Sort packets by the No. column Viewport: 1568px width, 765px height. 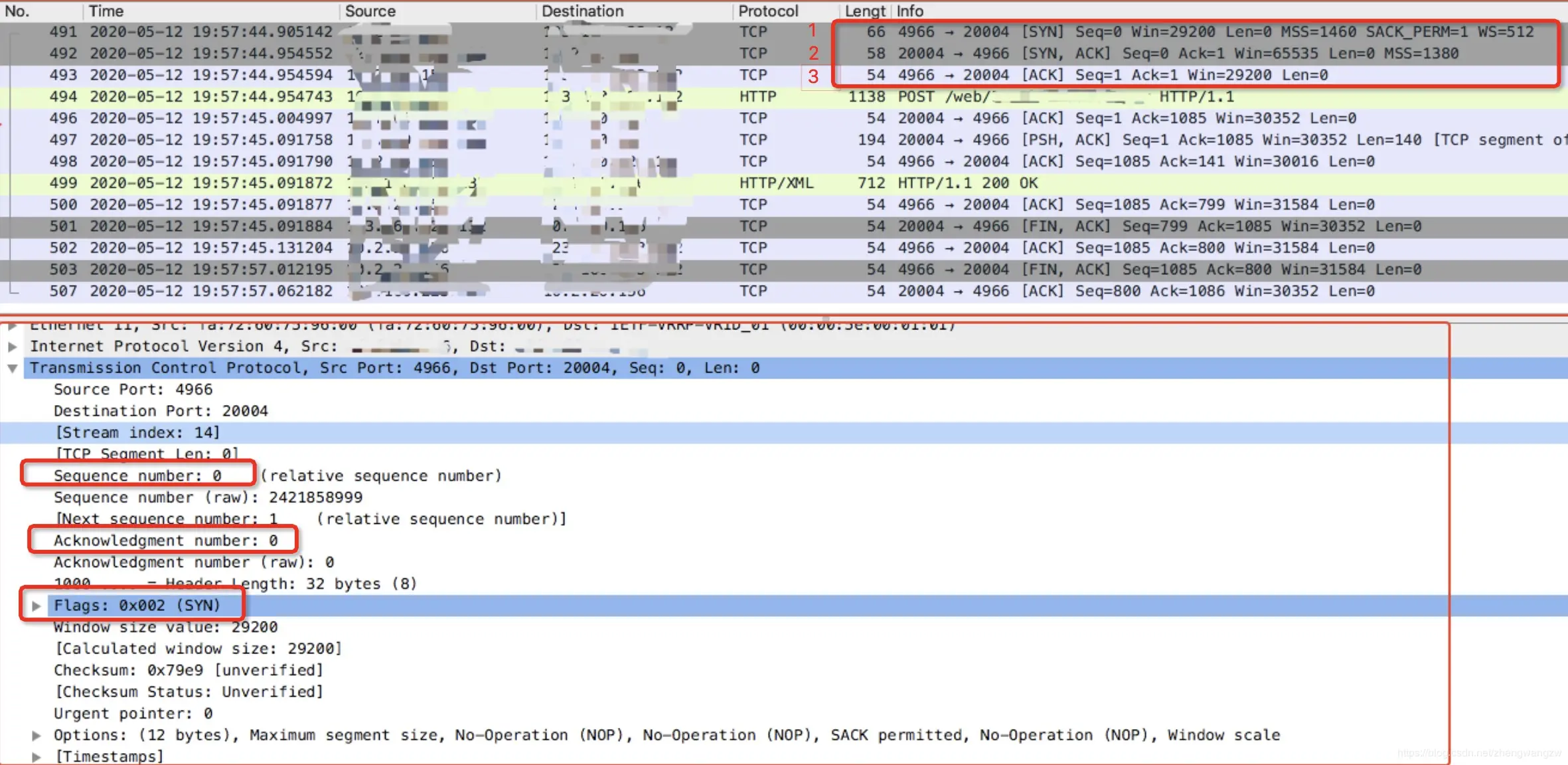coord(41,11)
